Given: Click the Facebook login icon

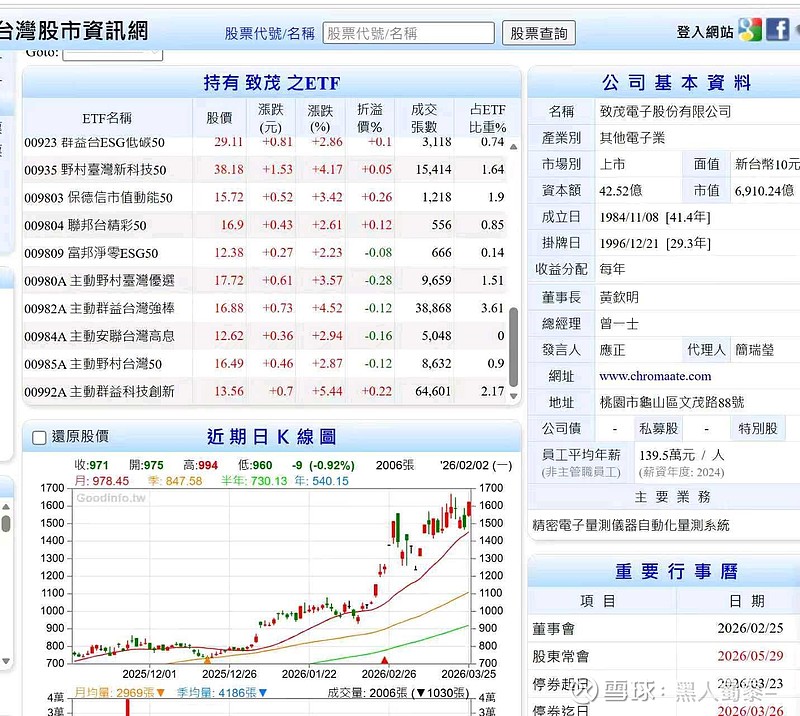Looking at the screenshot, I should tap(778, 30).
